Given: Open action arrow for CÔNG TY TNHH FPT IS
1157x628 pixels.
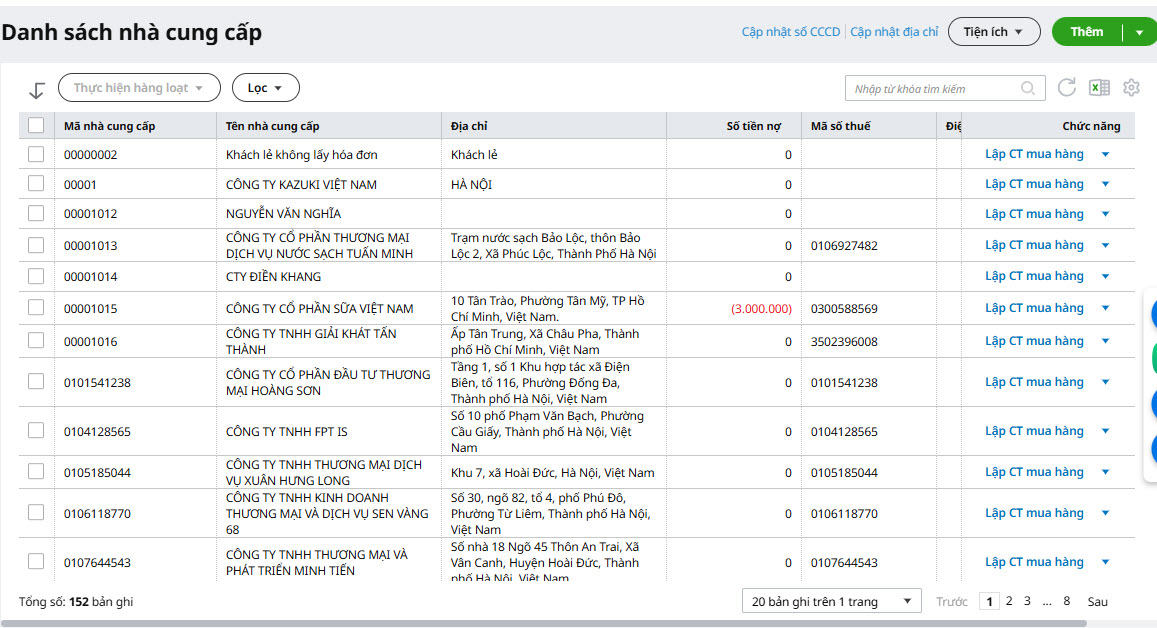Looking at the screenshot, I should click(x=1105, y=431).
